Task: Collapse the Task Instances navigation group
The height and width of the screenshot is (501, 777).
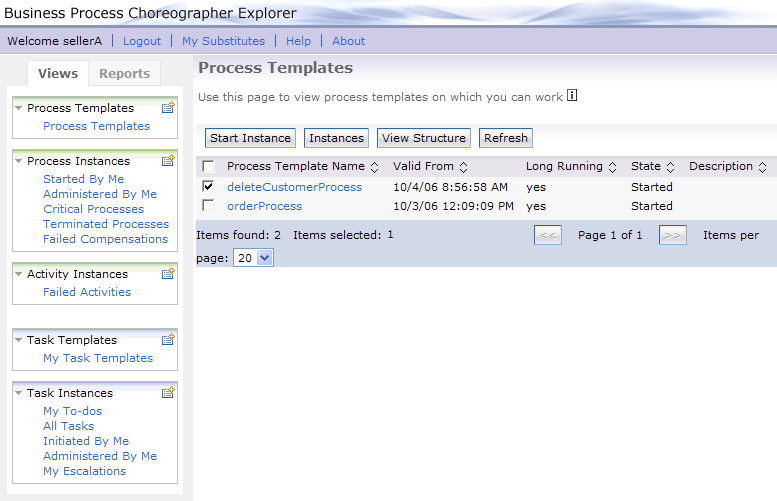Action: point(18,392)
